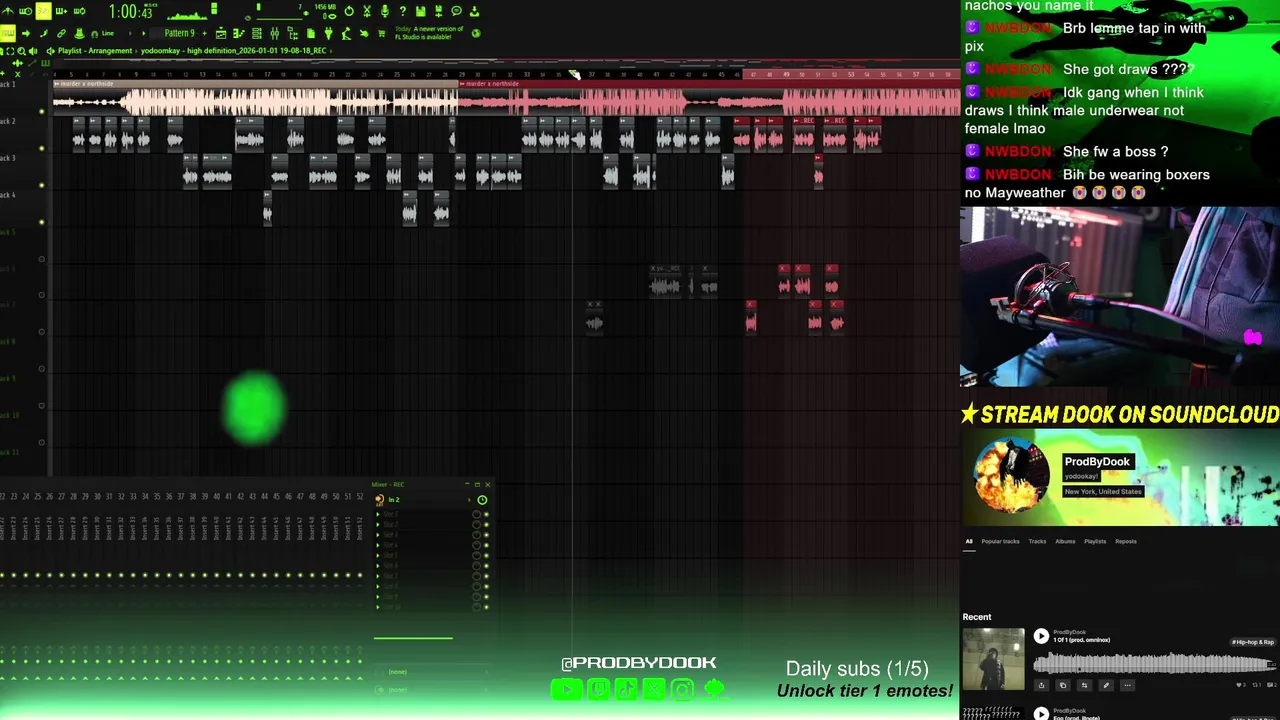Image resolution: width=1280 pixels, height=720 pixels.
Task: Expand mixer Slot 4 arrow
Action: 378,545
